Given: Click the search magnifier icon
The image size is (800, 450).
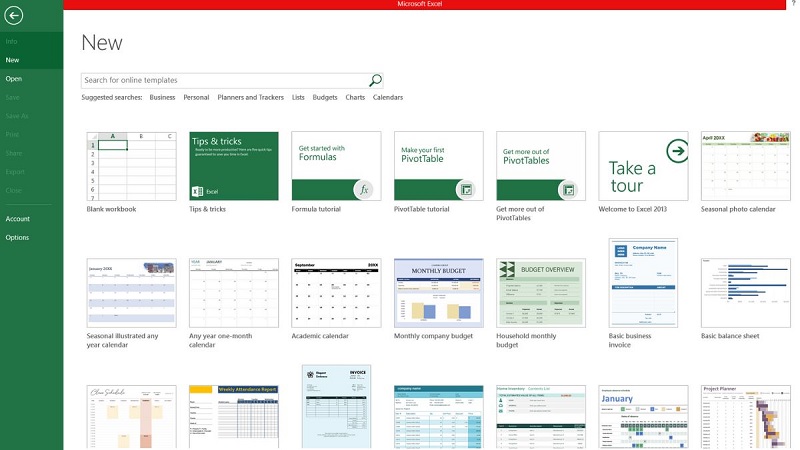Looking at the screenshot, I should [375, 80].
